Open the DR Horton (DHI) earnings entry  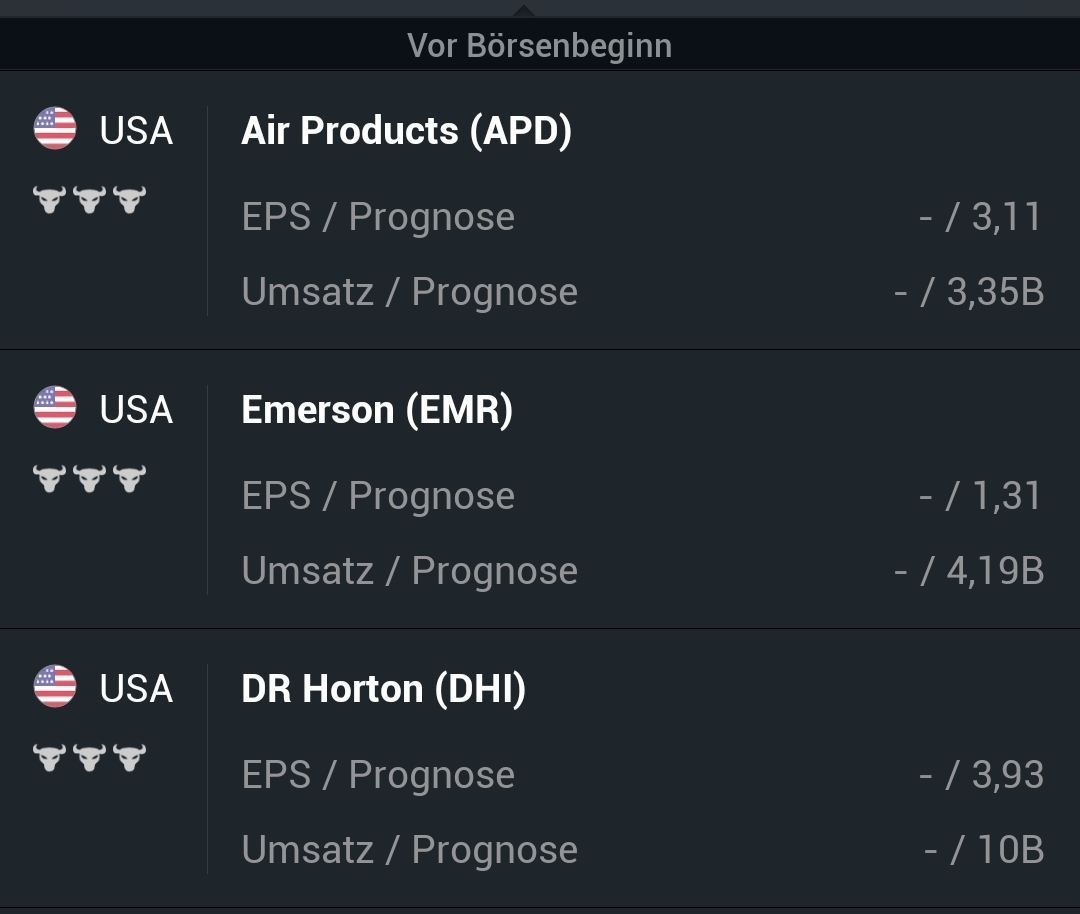[x=383, y=689]
